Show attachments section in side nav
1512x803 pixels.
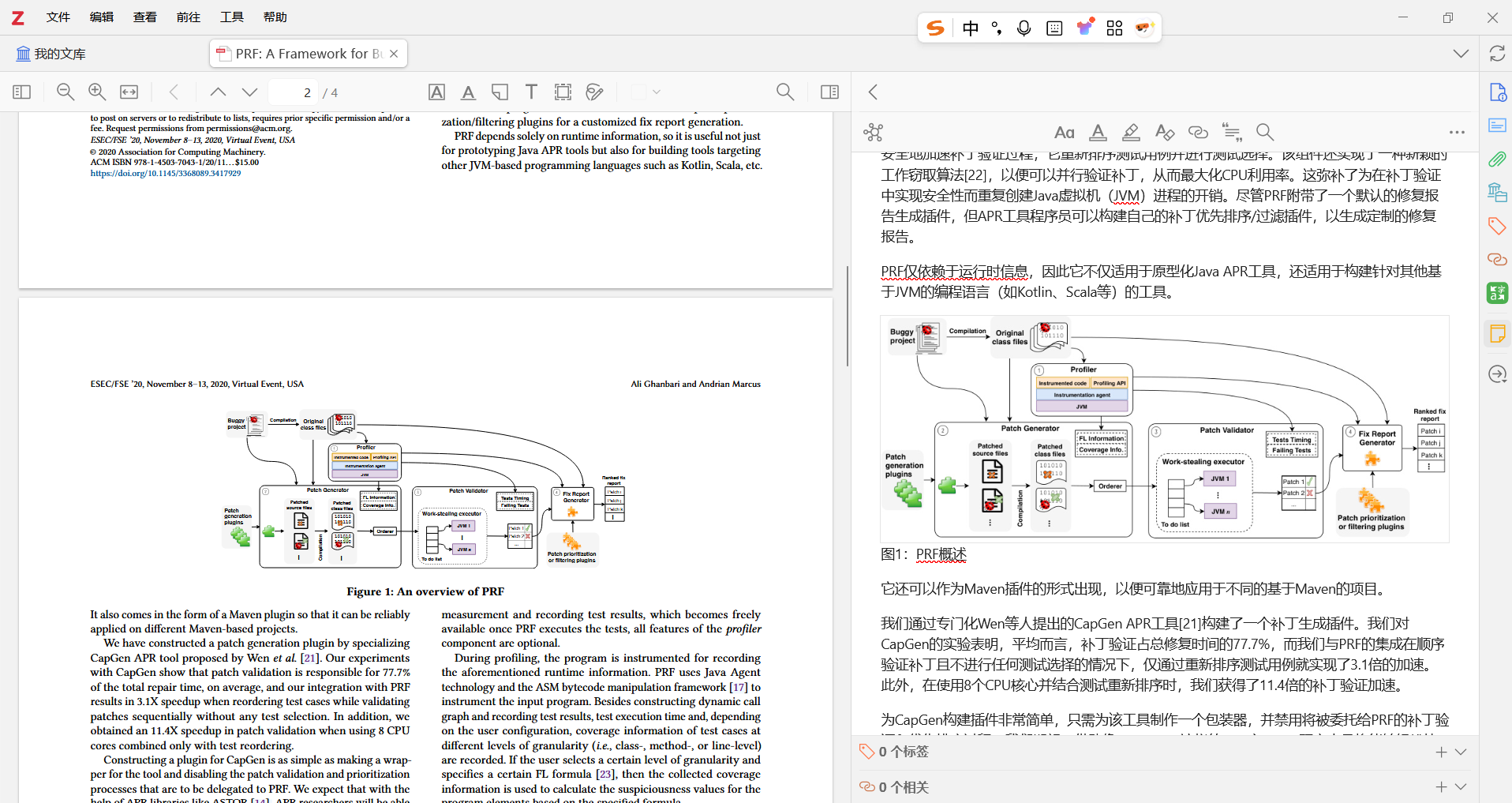pos(1497,159)
